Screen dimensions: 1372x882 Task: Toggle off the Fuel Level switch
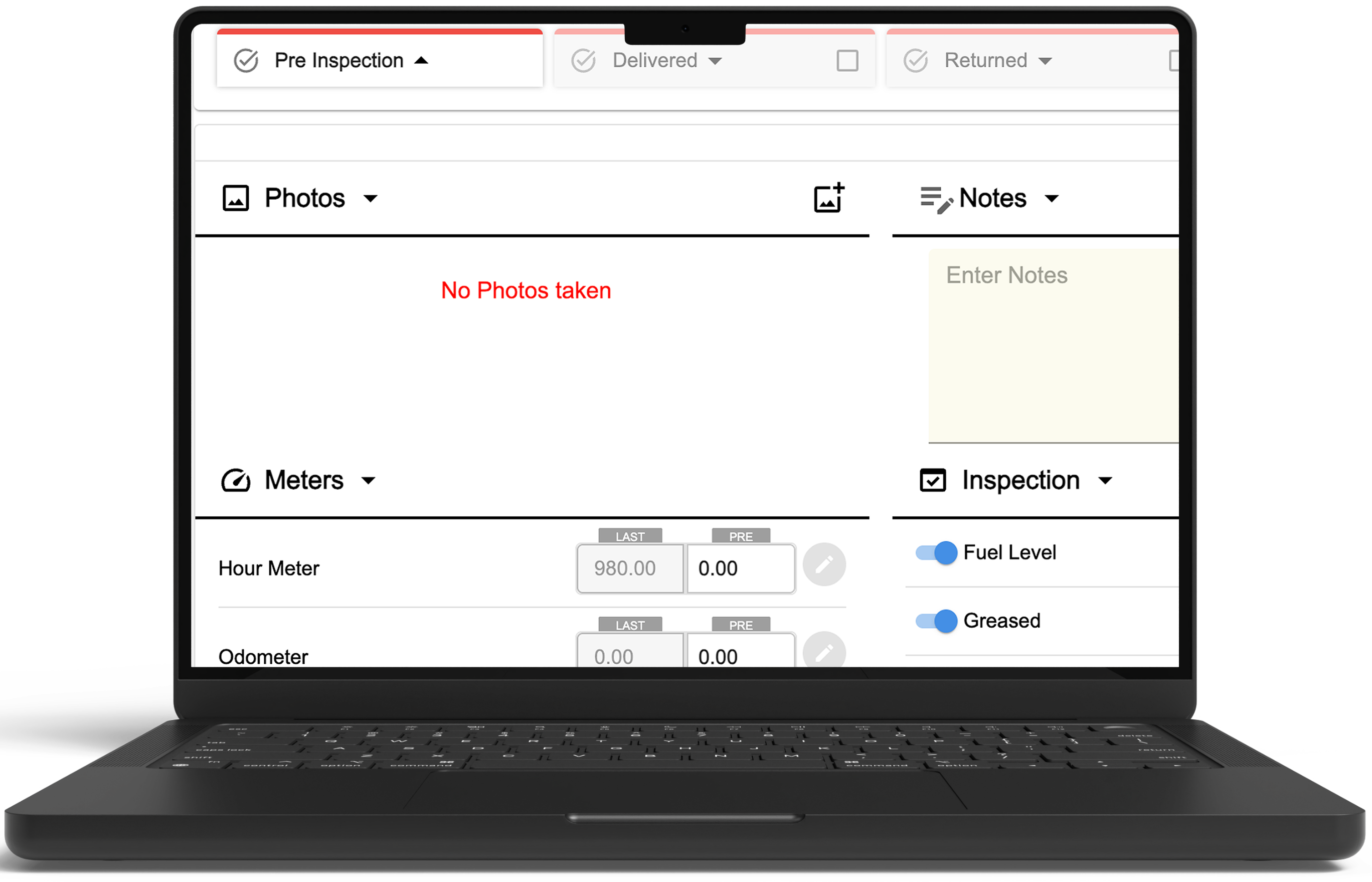[936, 552]
